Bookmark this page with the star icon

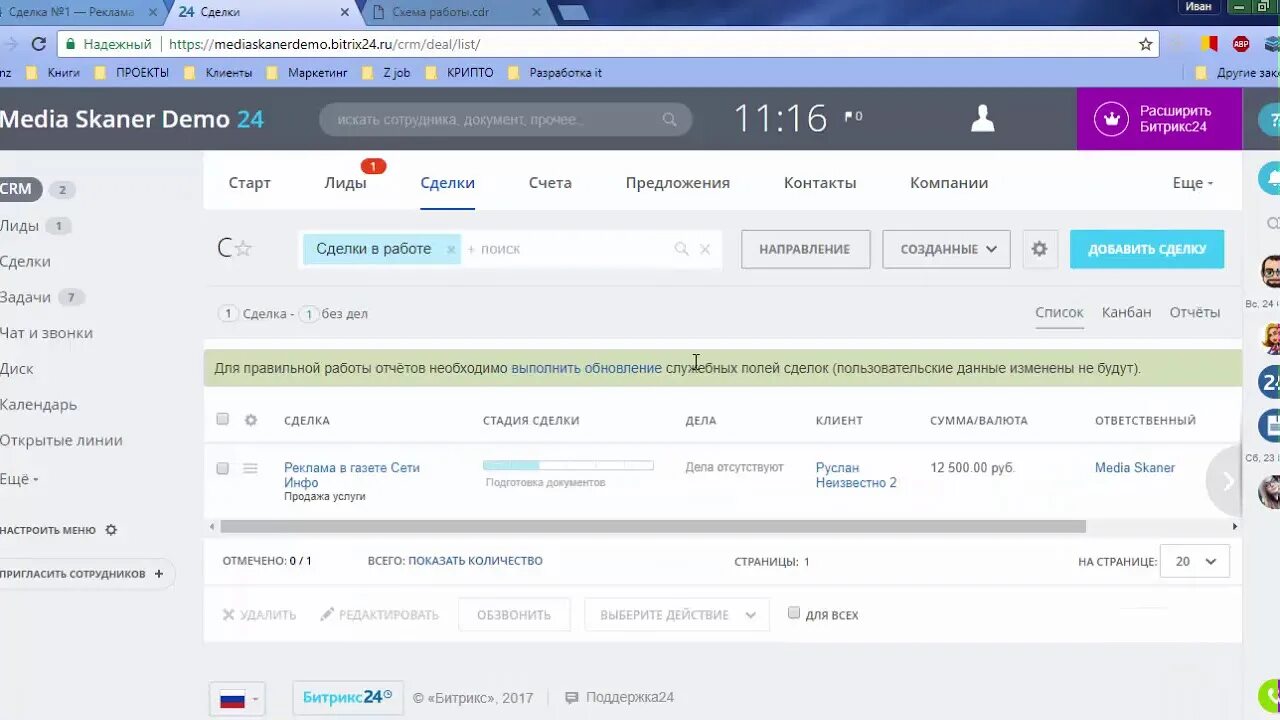(1146, 44)
